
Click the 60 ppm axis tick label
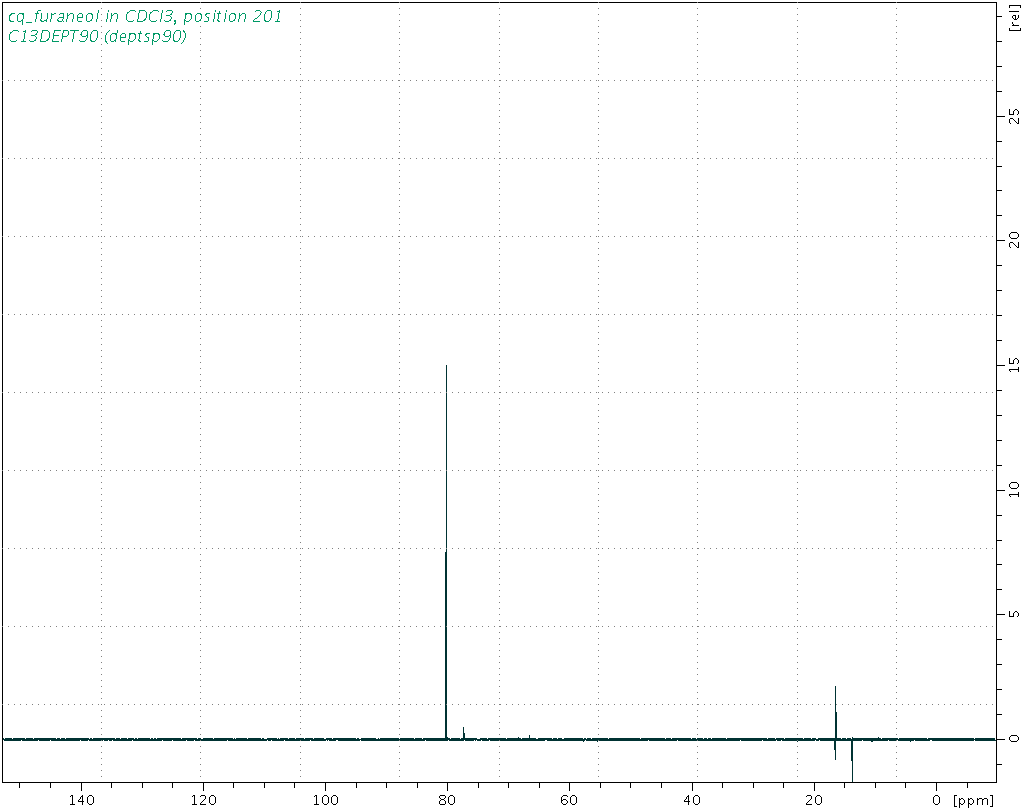(x=569, y=800)
